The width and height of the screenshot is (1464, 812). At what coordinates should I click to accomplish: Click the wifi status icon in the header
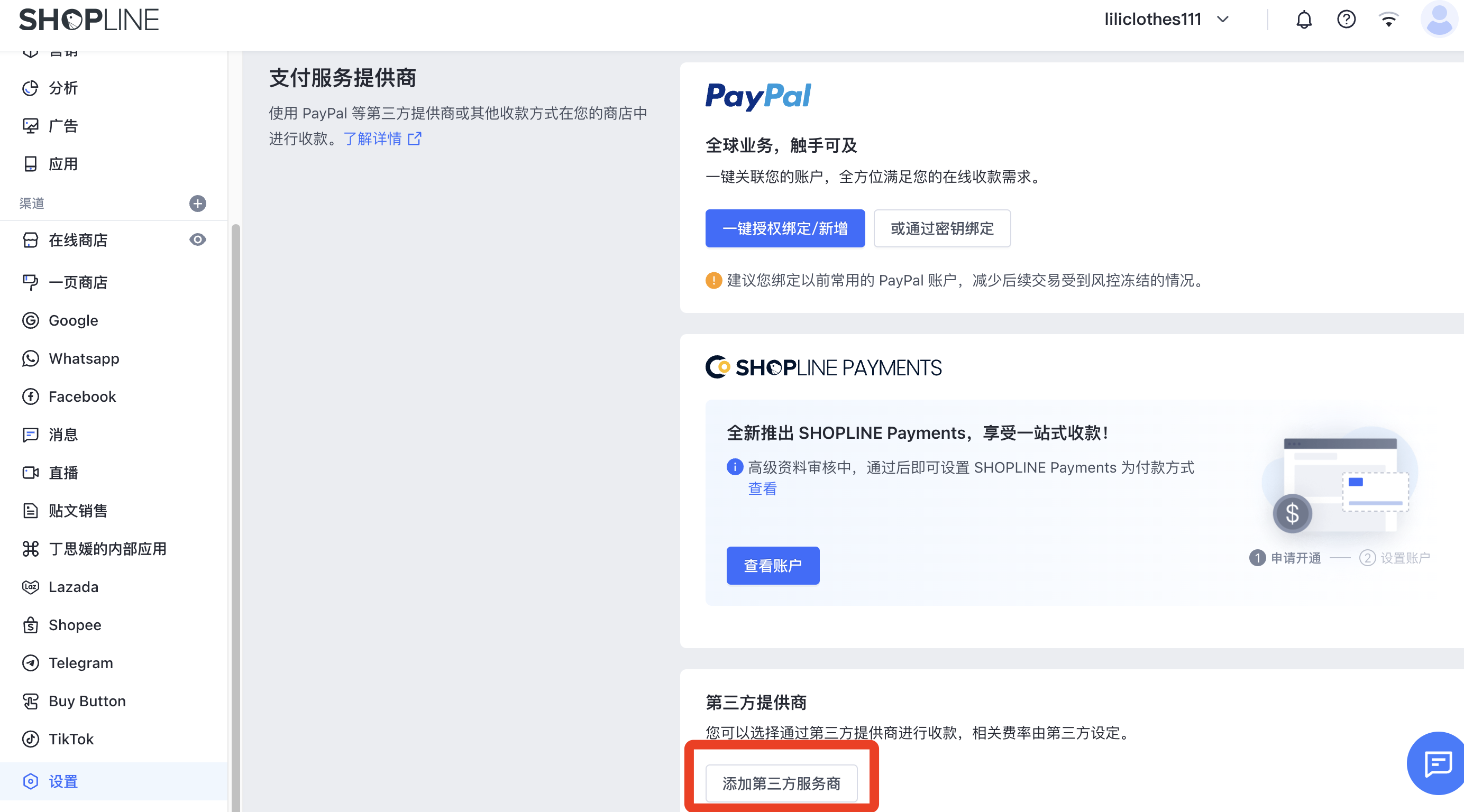click(1388, 20)
